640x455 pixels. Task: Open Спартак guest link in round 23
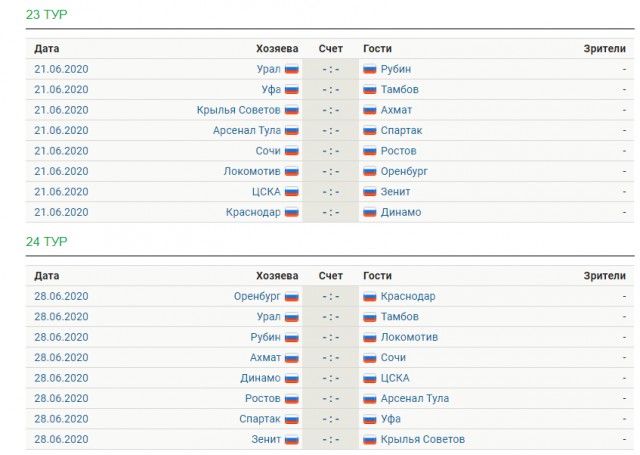click(401, 131)
